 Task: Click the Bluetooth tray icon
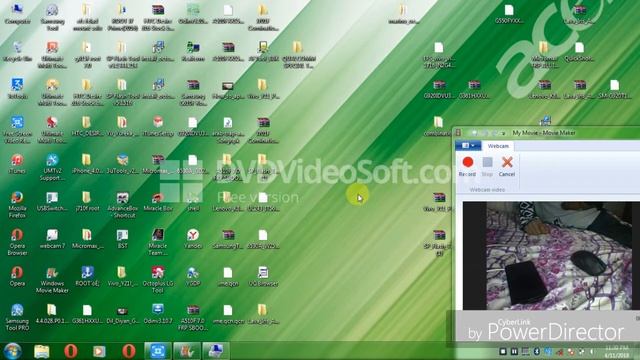[x=537, y=351]
